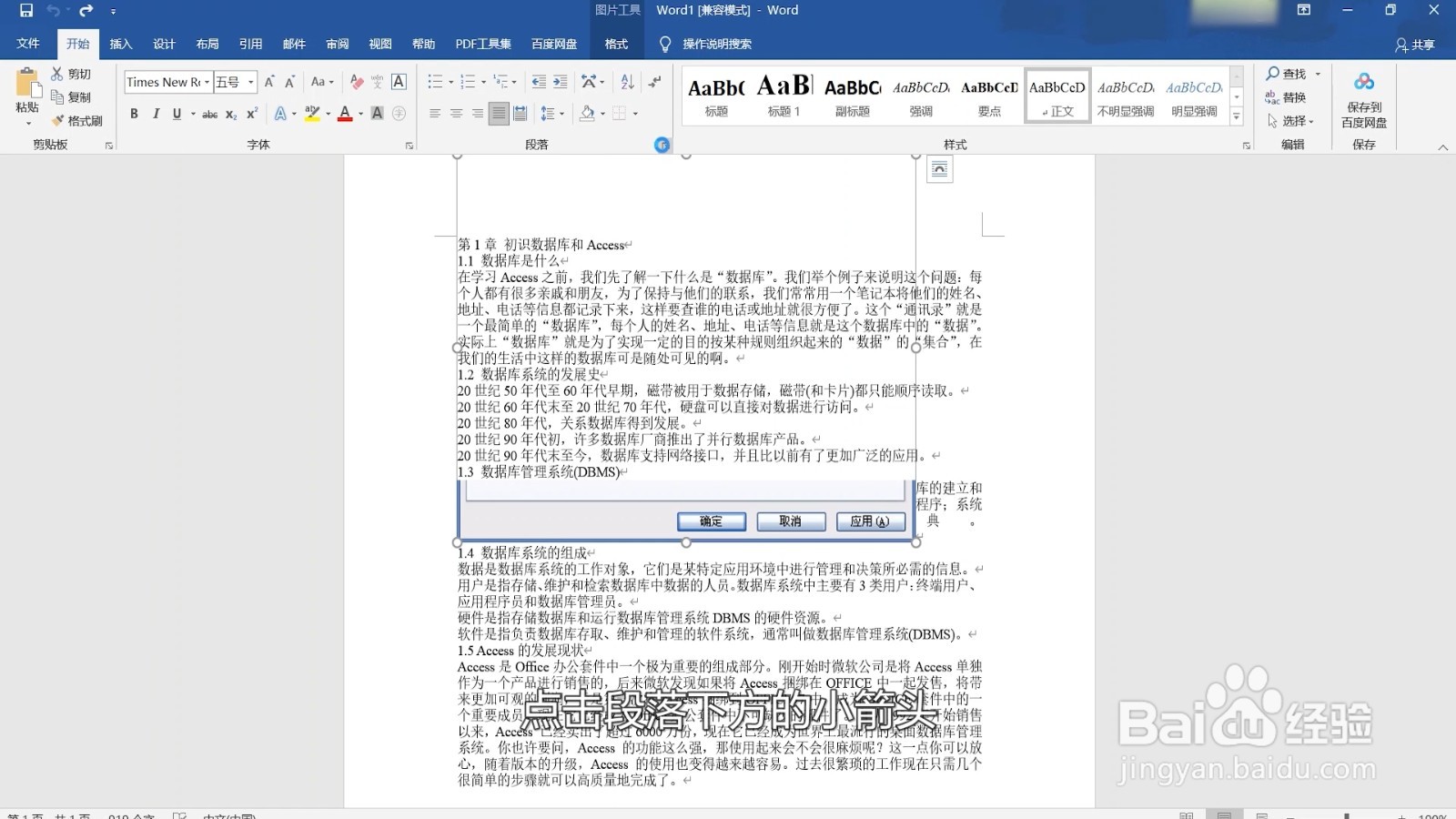Click the Character border icon
This screenshot has height=819, width=1456.
click(x=399, y=82)
